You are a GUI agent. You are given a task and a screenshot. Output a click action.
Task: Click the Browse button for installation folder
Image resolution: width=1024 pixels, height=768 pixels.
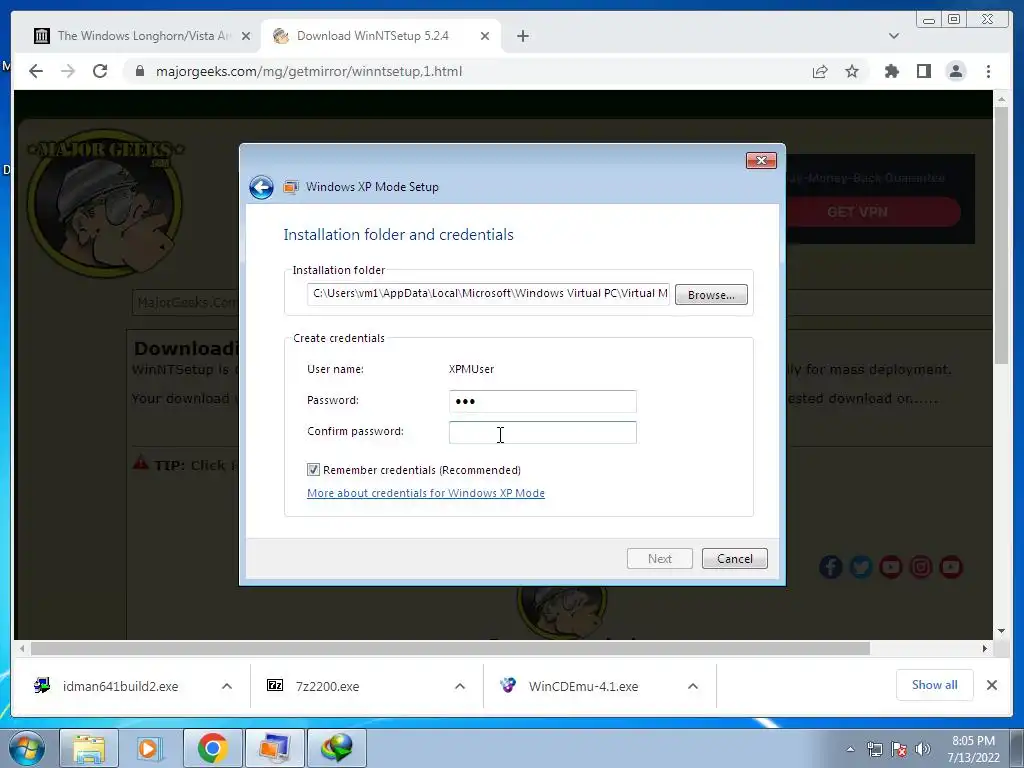click(711, 295)
